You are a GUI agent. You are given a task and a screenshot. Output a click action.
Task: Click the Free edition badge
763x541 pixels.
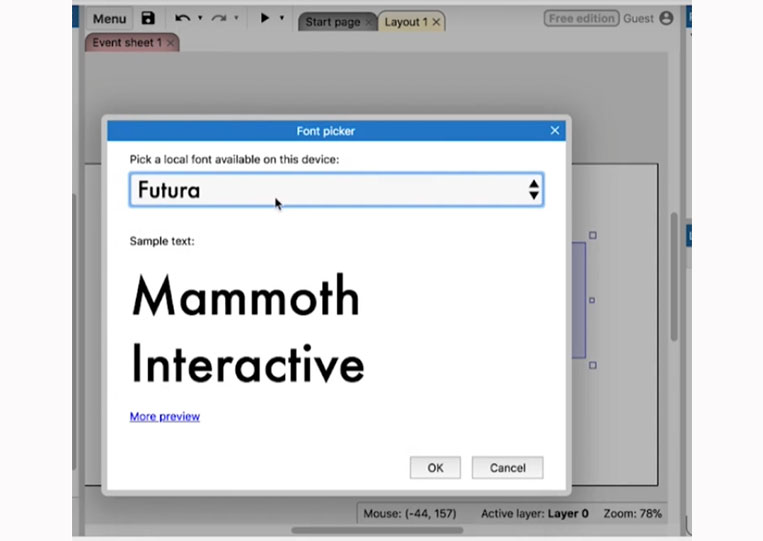click(x=581, y=18)
